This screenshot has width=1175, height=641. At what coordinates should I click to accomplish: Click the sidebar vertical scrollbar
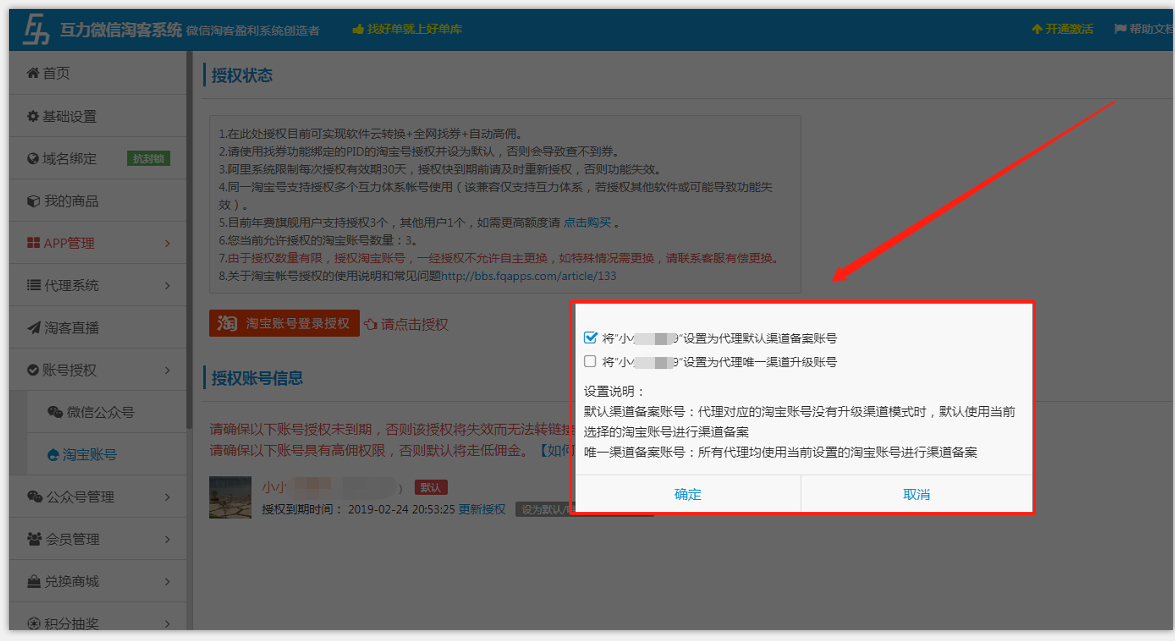(189, 240)
